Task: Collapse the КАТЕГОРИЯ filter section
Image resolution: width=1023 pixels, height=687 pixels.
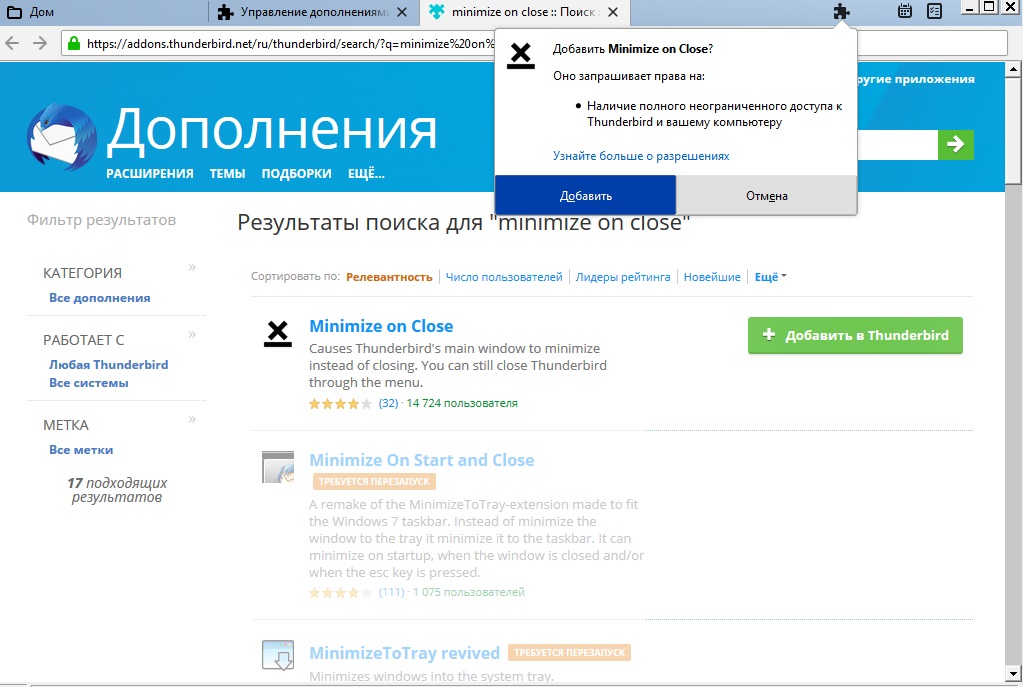Action: 192,267
